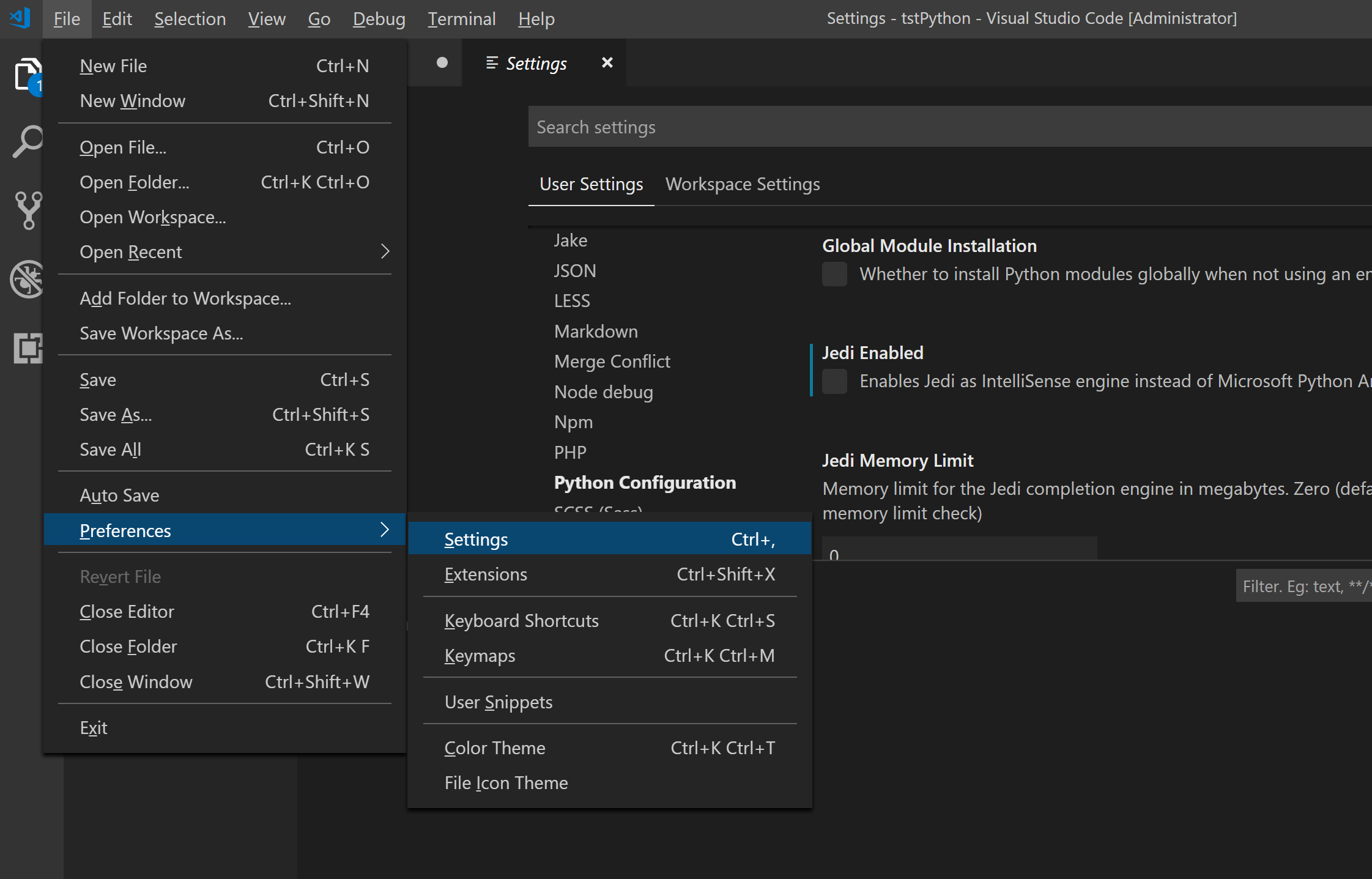Select Node debug in settings tree
The image size is (1372, 879).
pos(604,392)
